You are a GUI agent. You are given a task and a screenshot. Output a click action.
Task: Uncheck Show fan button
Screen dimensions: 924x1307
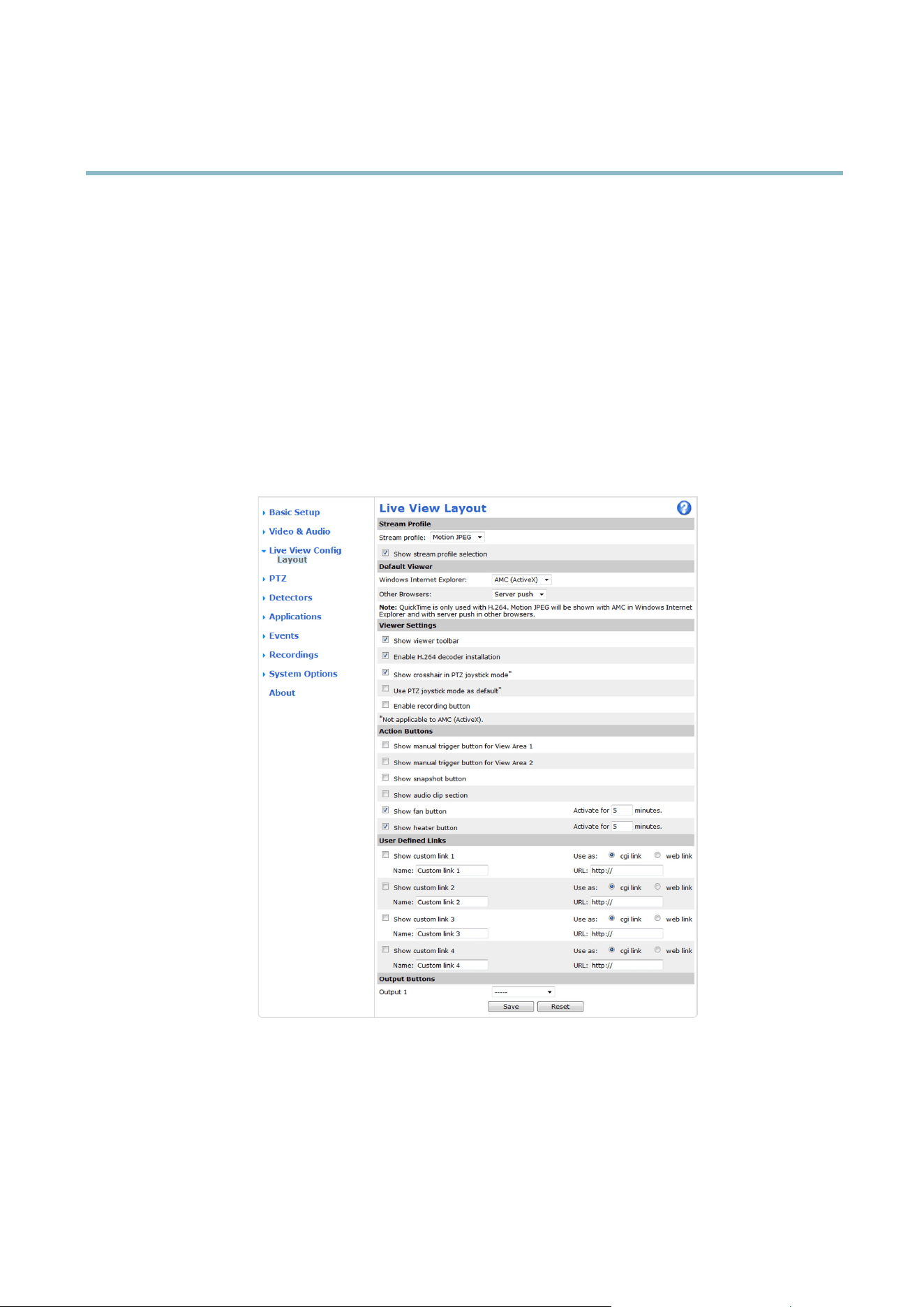point(385,811)
